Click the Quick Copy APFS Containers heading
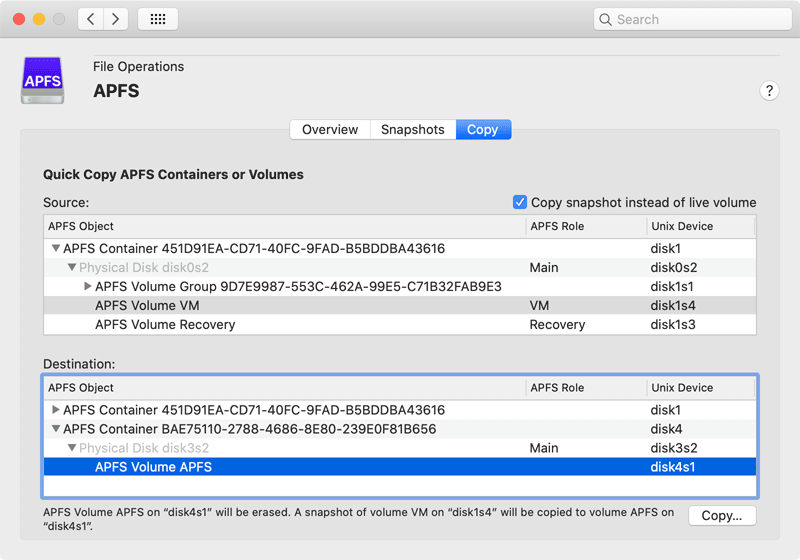The width and height of the screenshot is (800, 560). tap(173, 174)
